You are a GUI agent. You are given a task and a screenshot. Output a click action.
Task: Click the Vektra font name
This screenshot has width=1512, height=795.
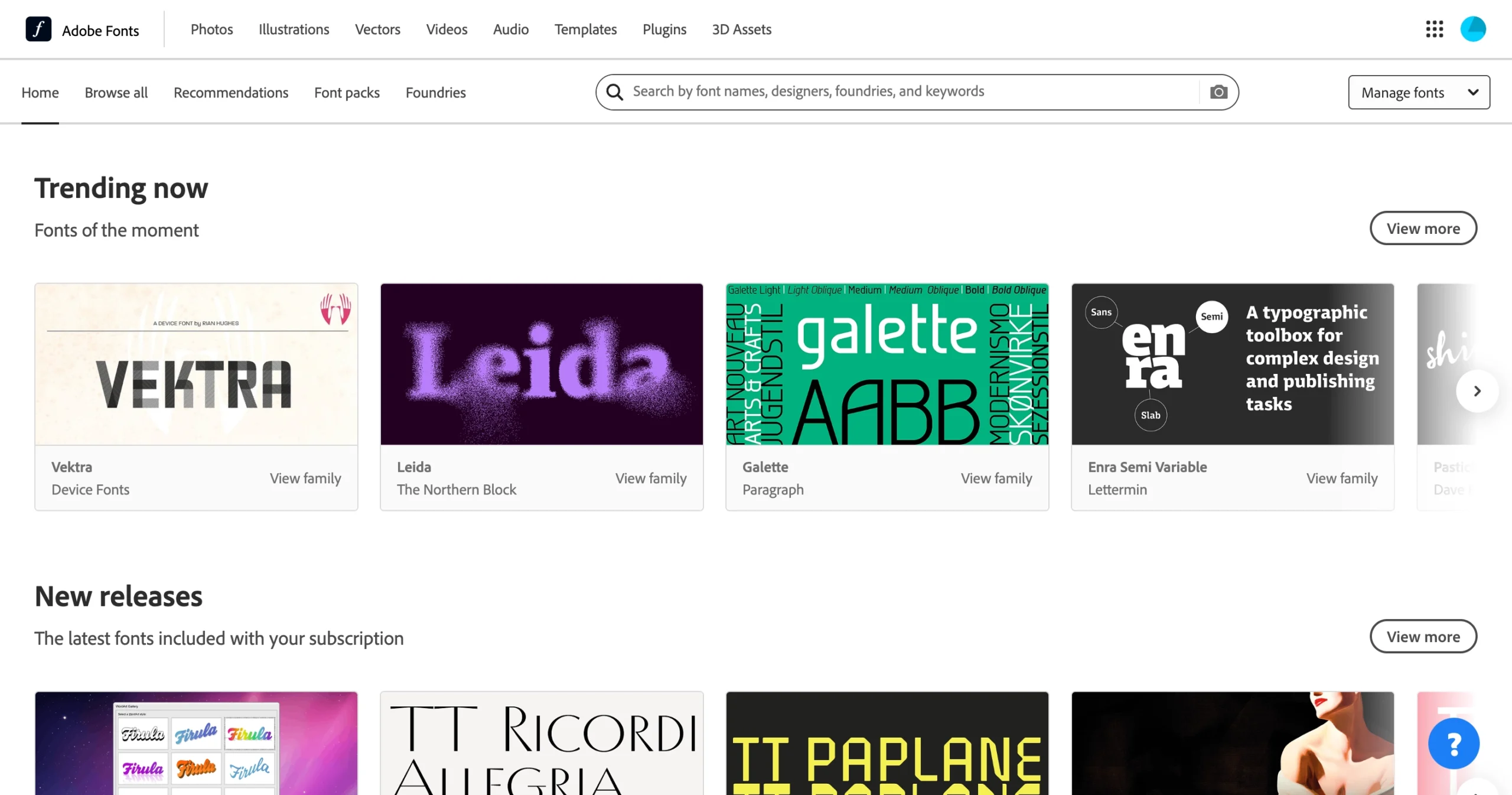(71, 467)
